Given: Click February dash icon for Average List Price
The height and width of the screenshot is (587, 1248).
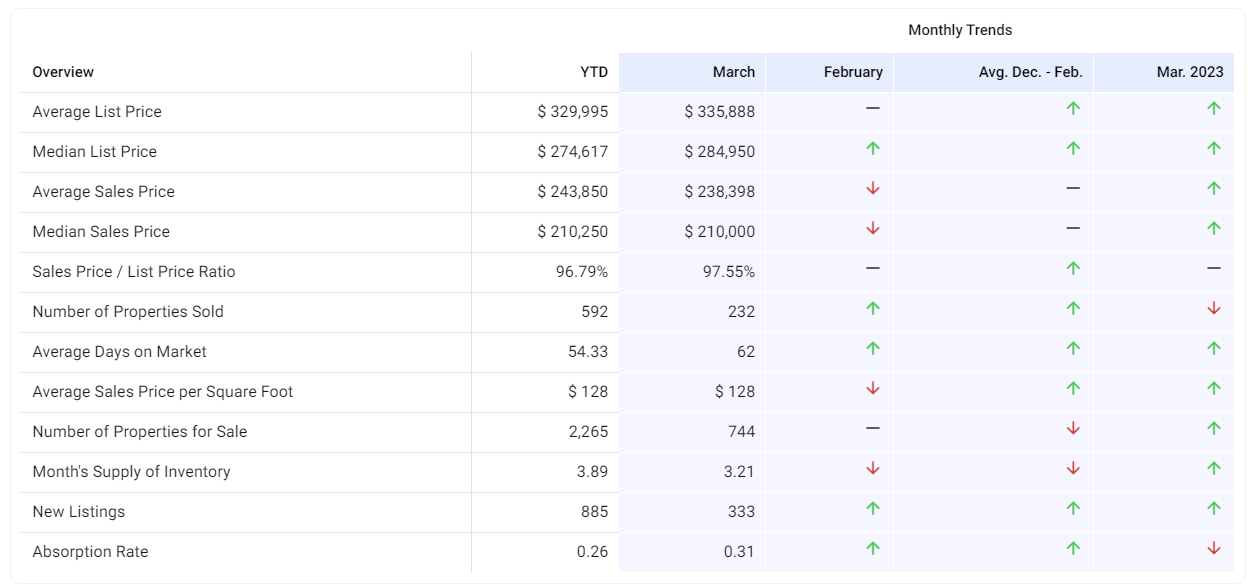Looking at the screenshot, I should 872,108.
